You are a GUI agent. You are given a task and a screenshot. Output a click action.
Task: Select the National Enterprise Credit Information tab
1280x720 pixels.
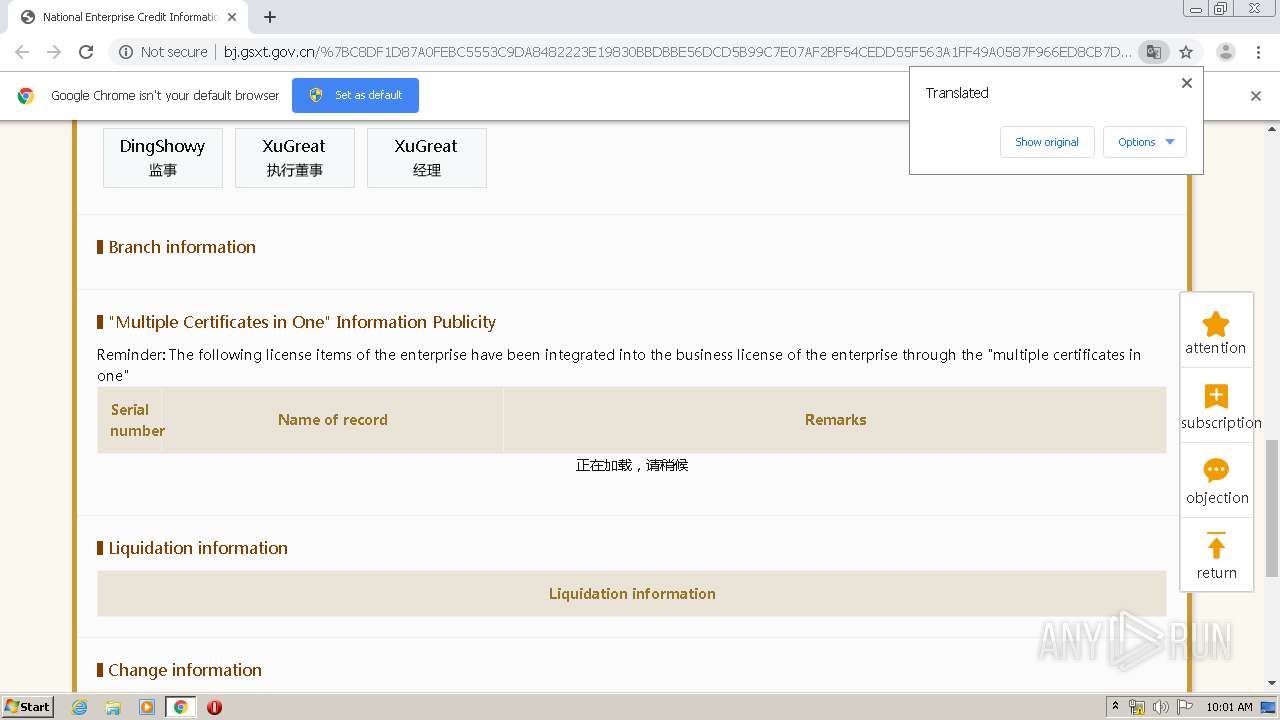(130, 17)
